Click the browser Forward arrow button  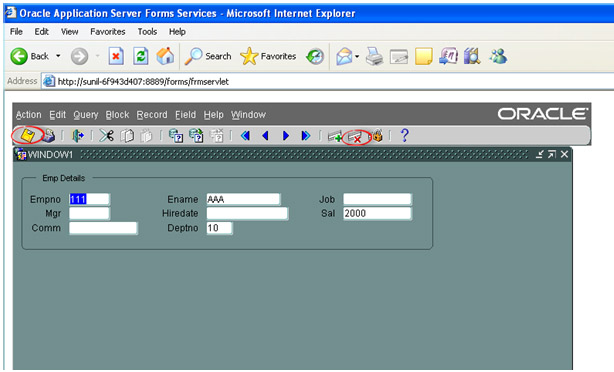(x=79, y=56)
